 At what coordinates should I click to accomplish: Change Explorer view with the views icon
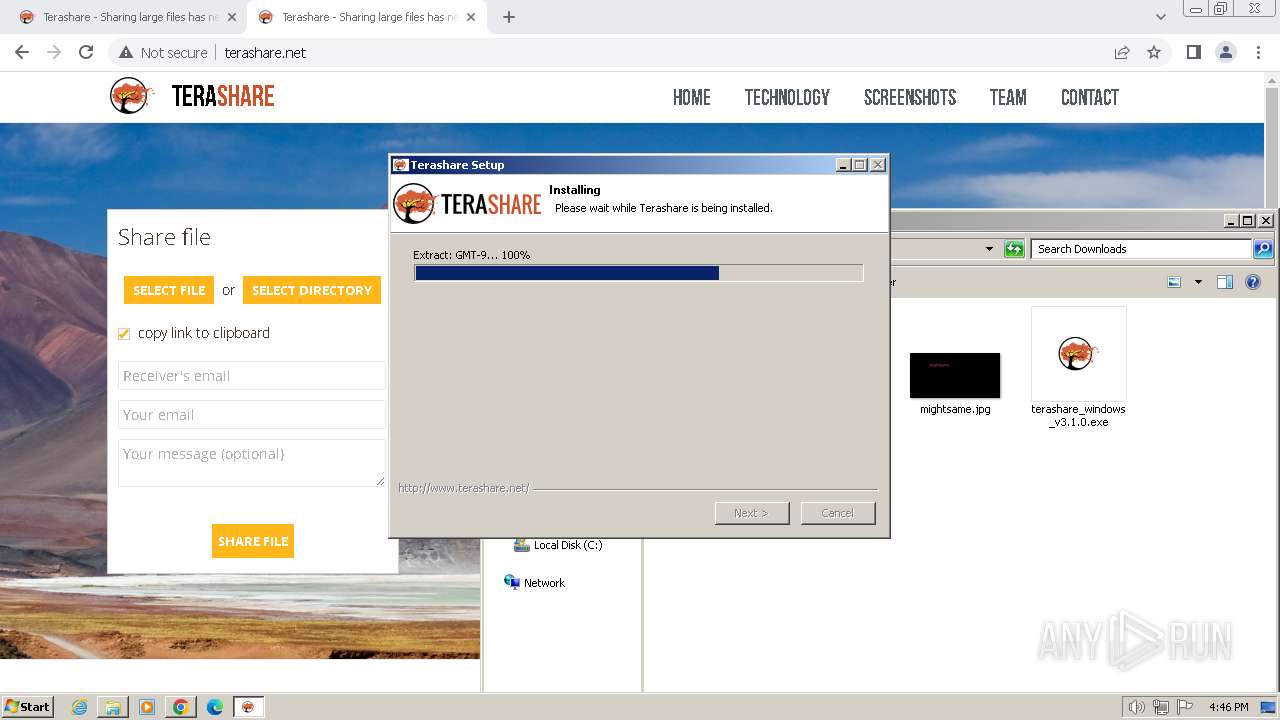(x=1175, y=283)
